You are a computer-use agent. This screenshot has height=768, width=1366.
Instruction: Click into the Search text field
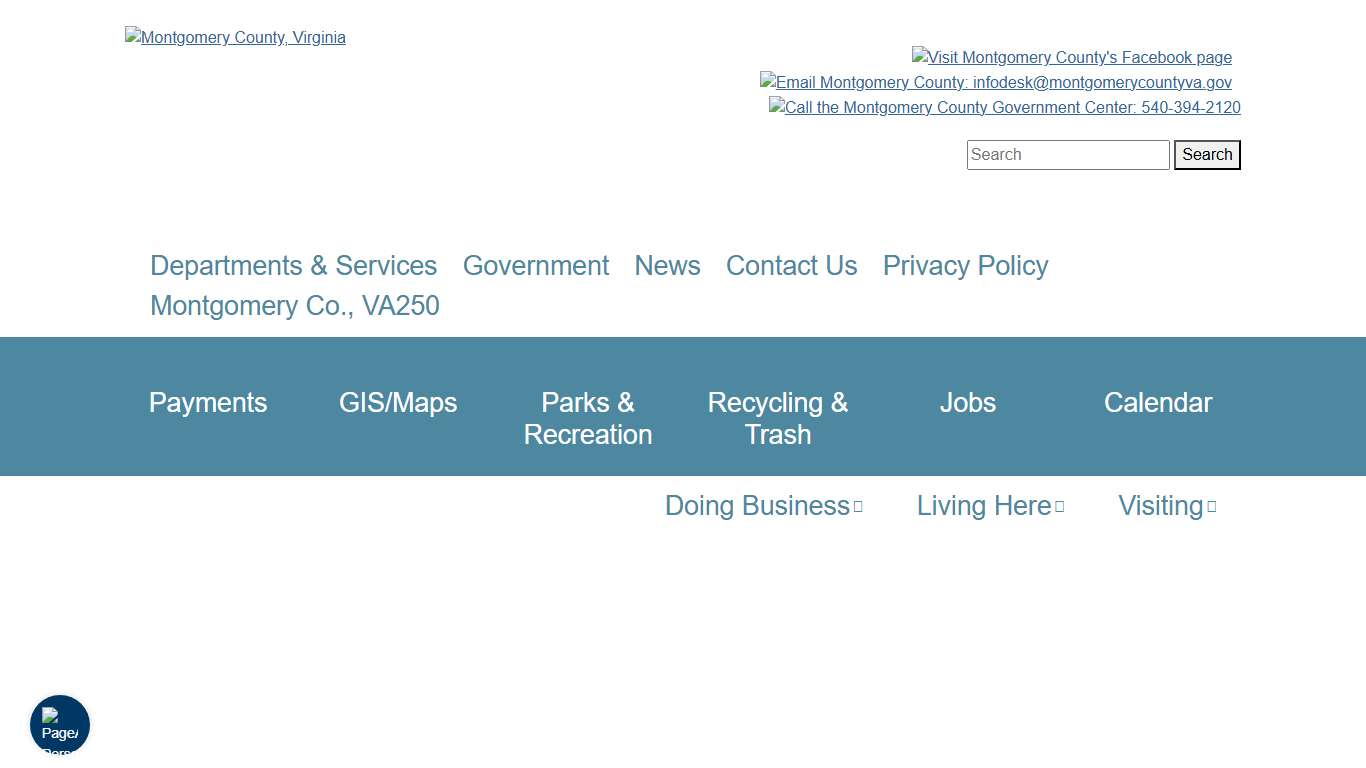[1067, 155]
